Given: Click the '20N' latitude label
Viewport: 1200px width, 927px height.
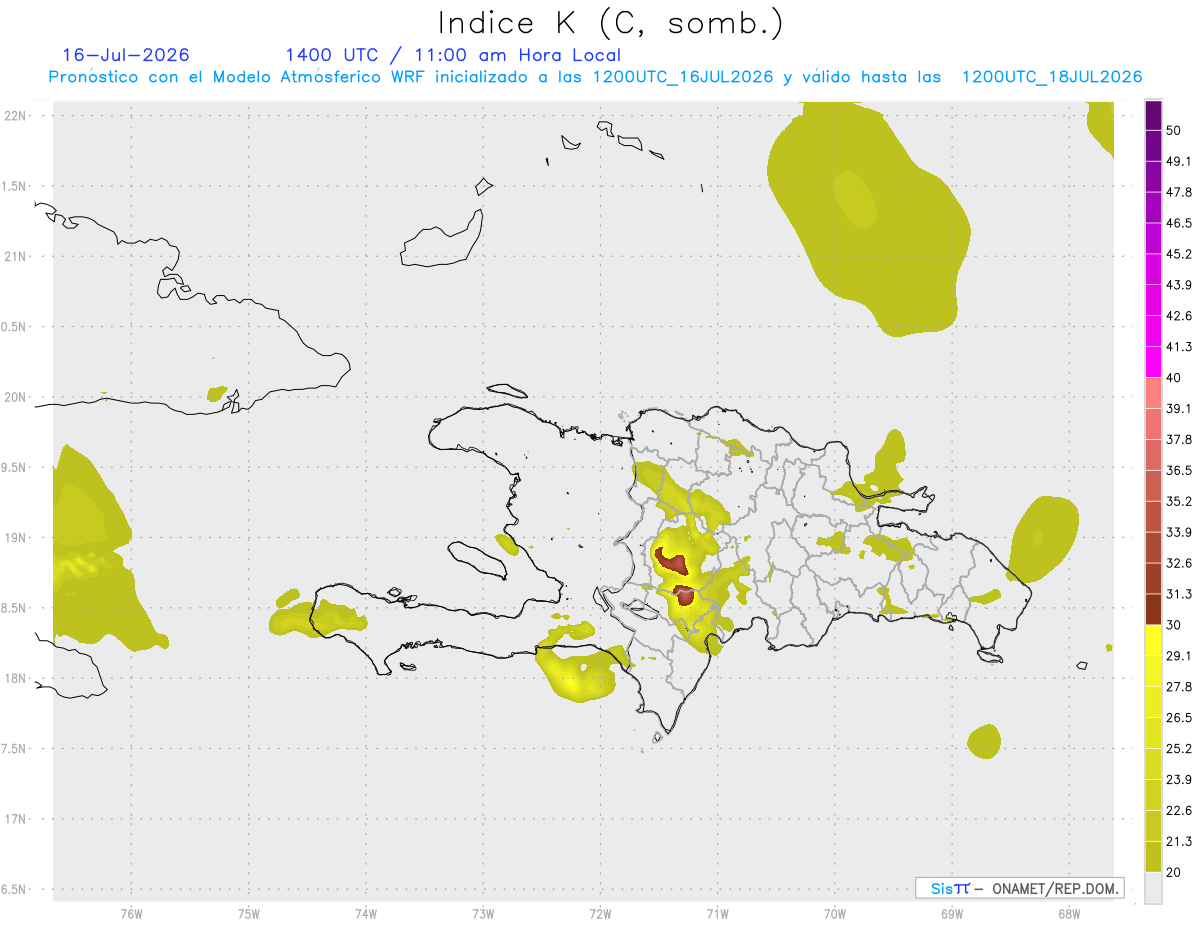Looking at the screenshot, I should (x=15, y=397).
